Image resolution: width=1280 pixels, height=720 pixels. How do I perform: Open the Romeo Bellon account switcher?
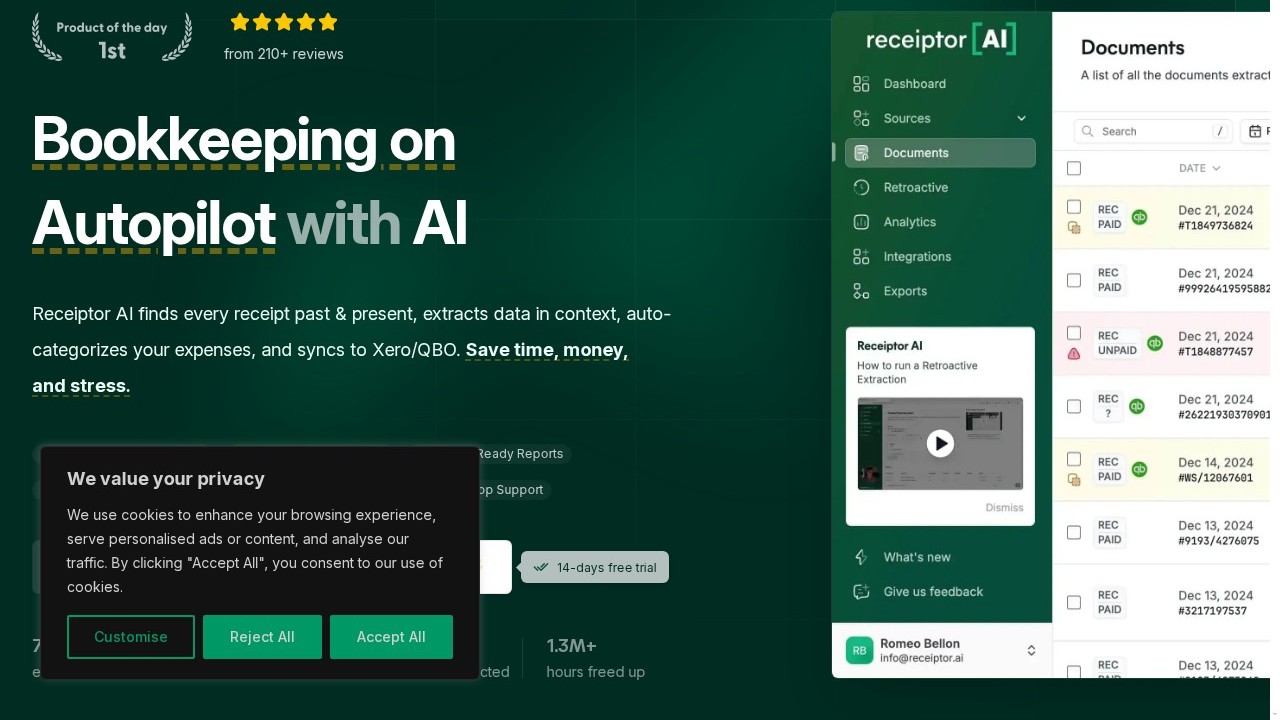click(1031, 651)
